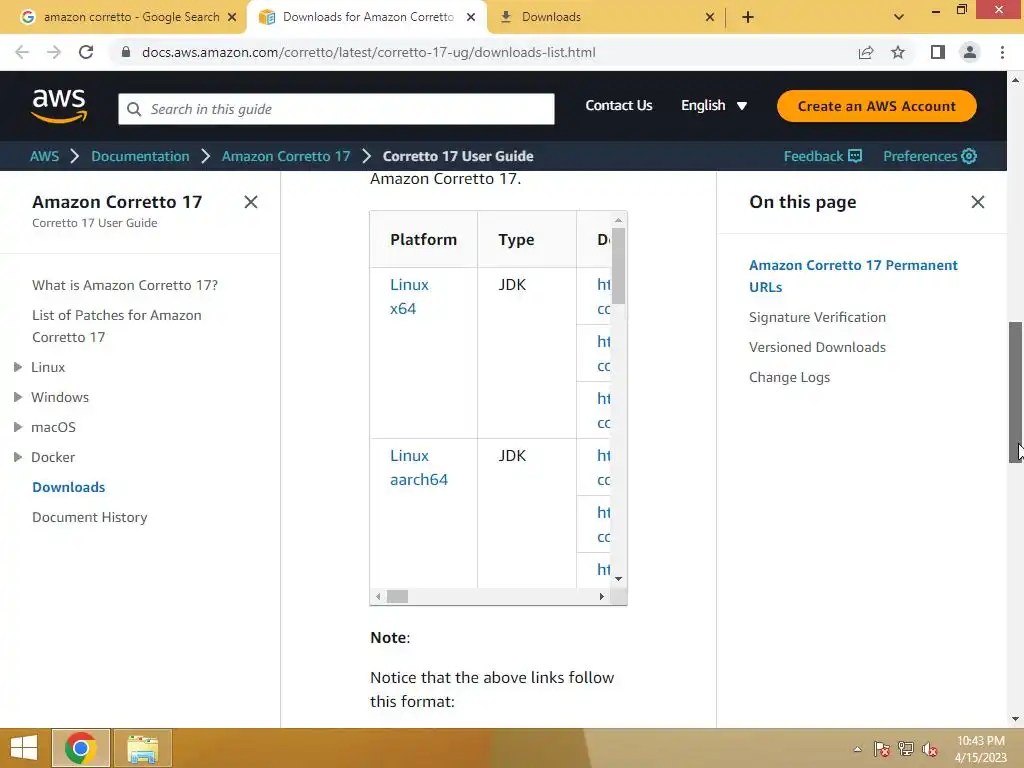Viewport: 1024px width, 768px height.
Task: Show hidden tray icons arrow
Action: coord(857,749)
